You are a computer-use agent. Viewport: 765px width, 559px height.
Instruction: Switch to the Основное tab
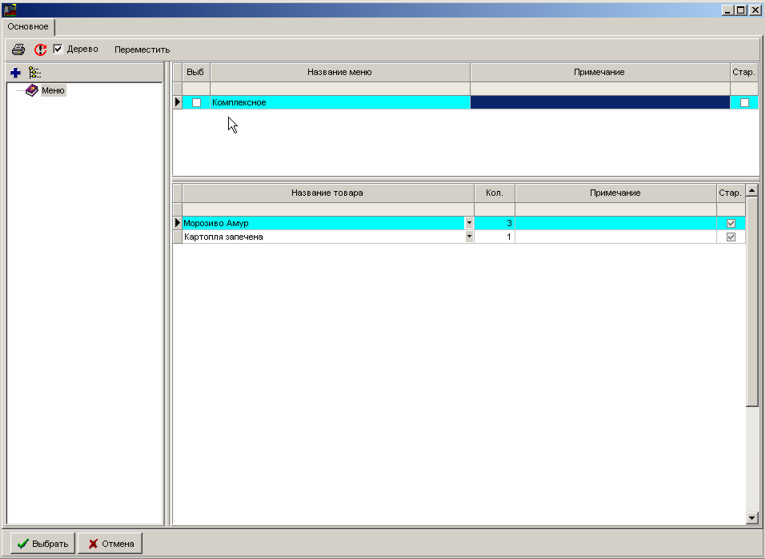(28, 27)
